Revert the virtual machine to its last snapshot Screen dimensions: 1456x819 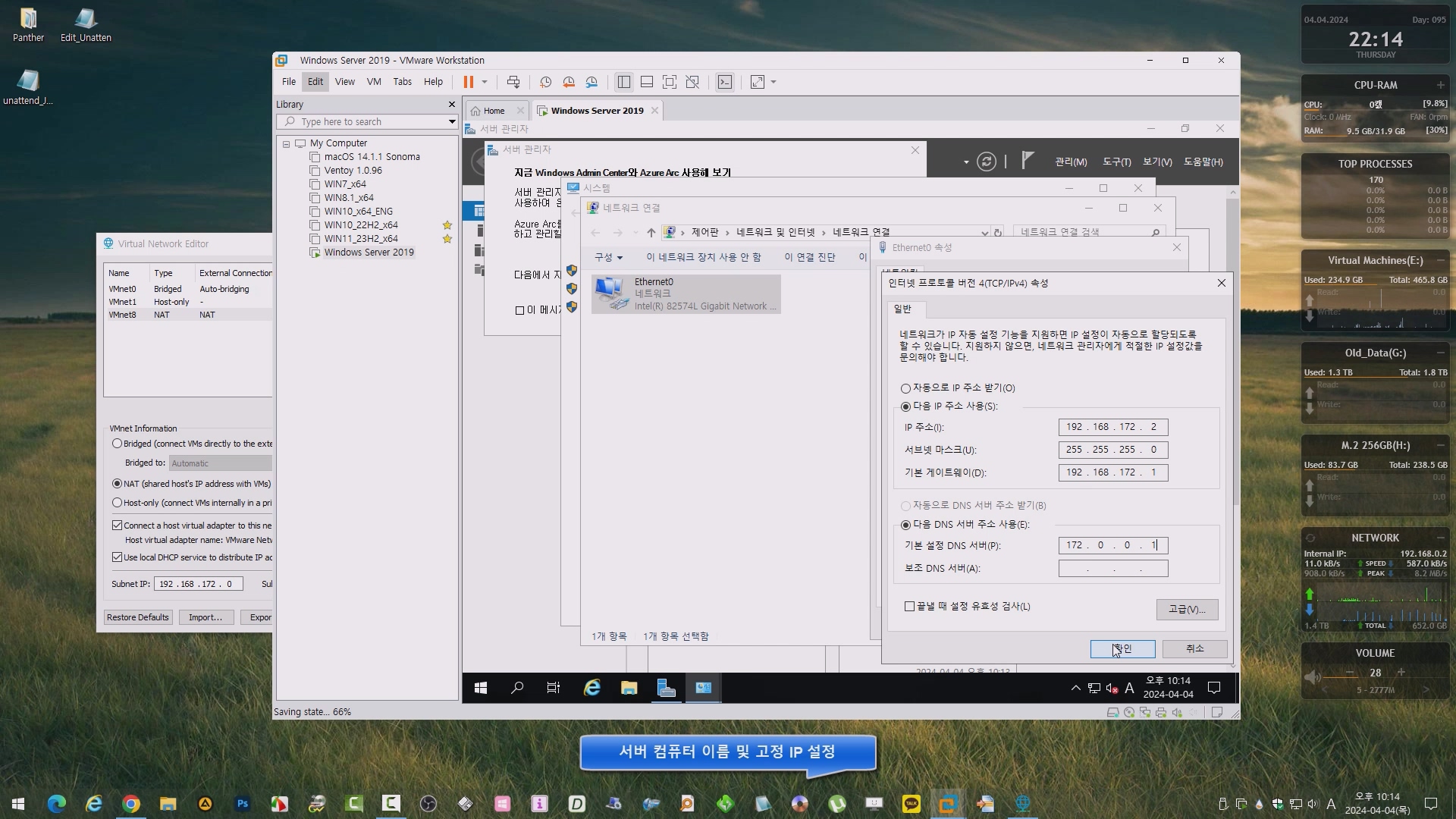coord(569,82)
